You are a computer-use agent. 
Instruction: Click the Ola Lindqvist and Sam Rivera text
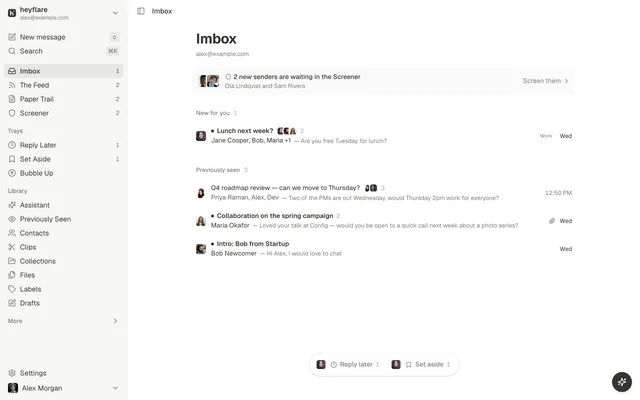265,86
